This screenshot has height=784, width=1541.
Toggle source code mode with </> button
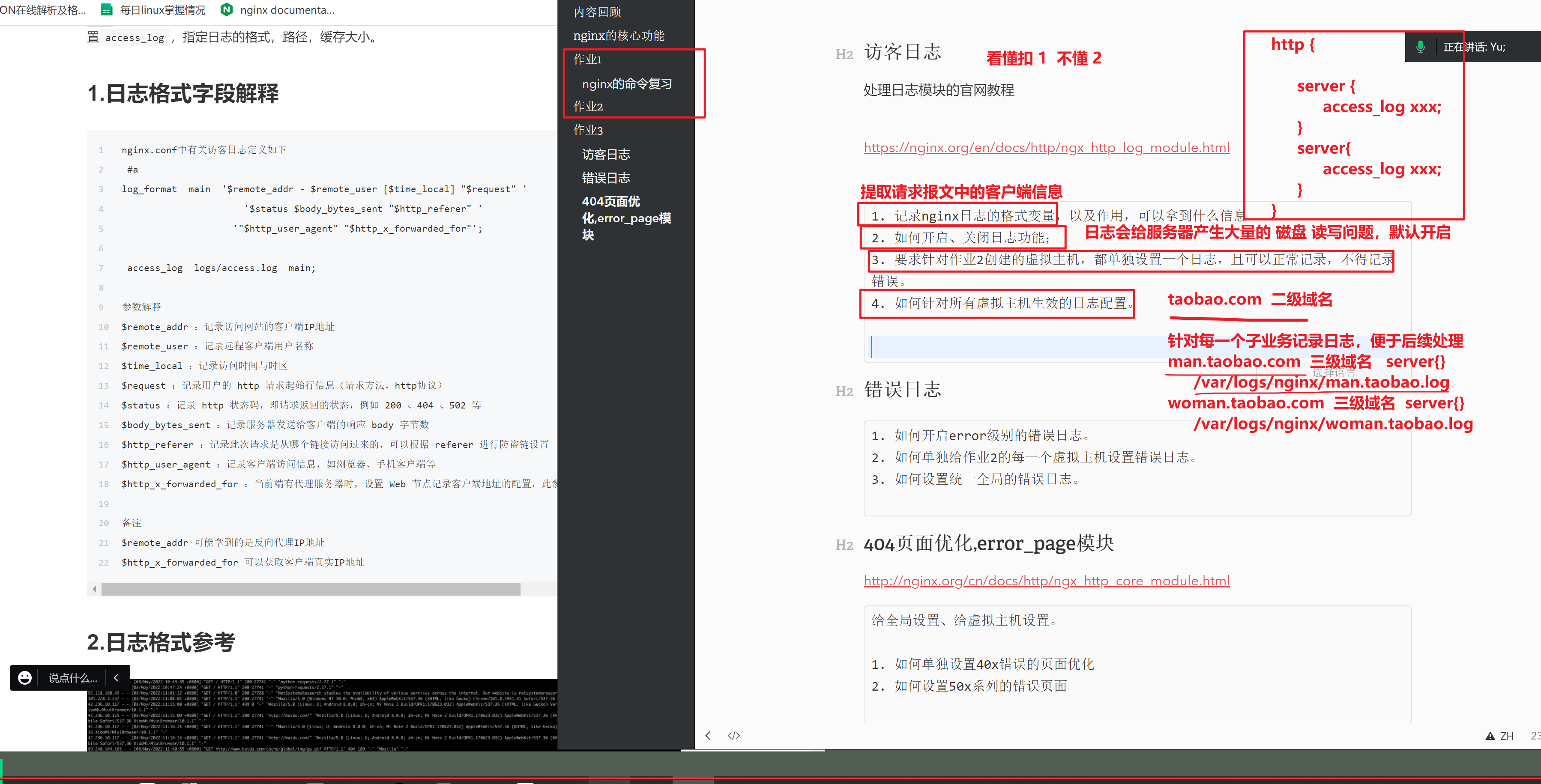point(733,736)
